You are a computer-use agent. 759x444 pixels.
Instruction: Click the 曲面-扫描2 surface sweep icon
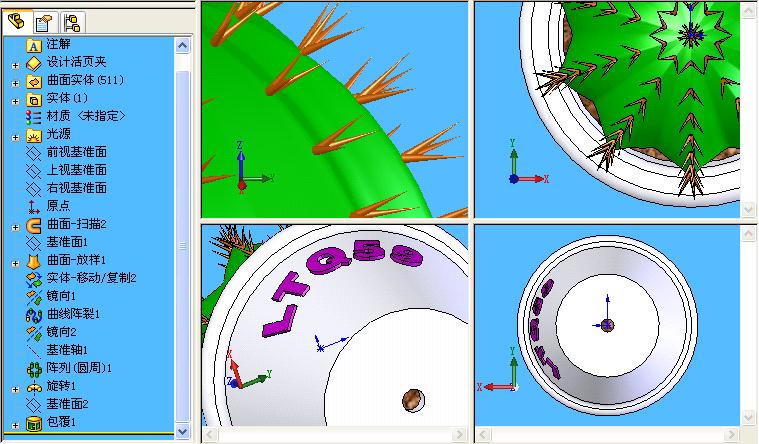33,225
